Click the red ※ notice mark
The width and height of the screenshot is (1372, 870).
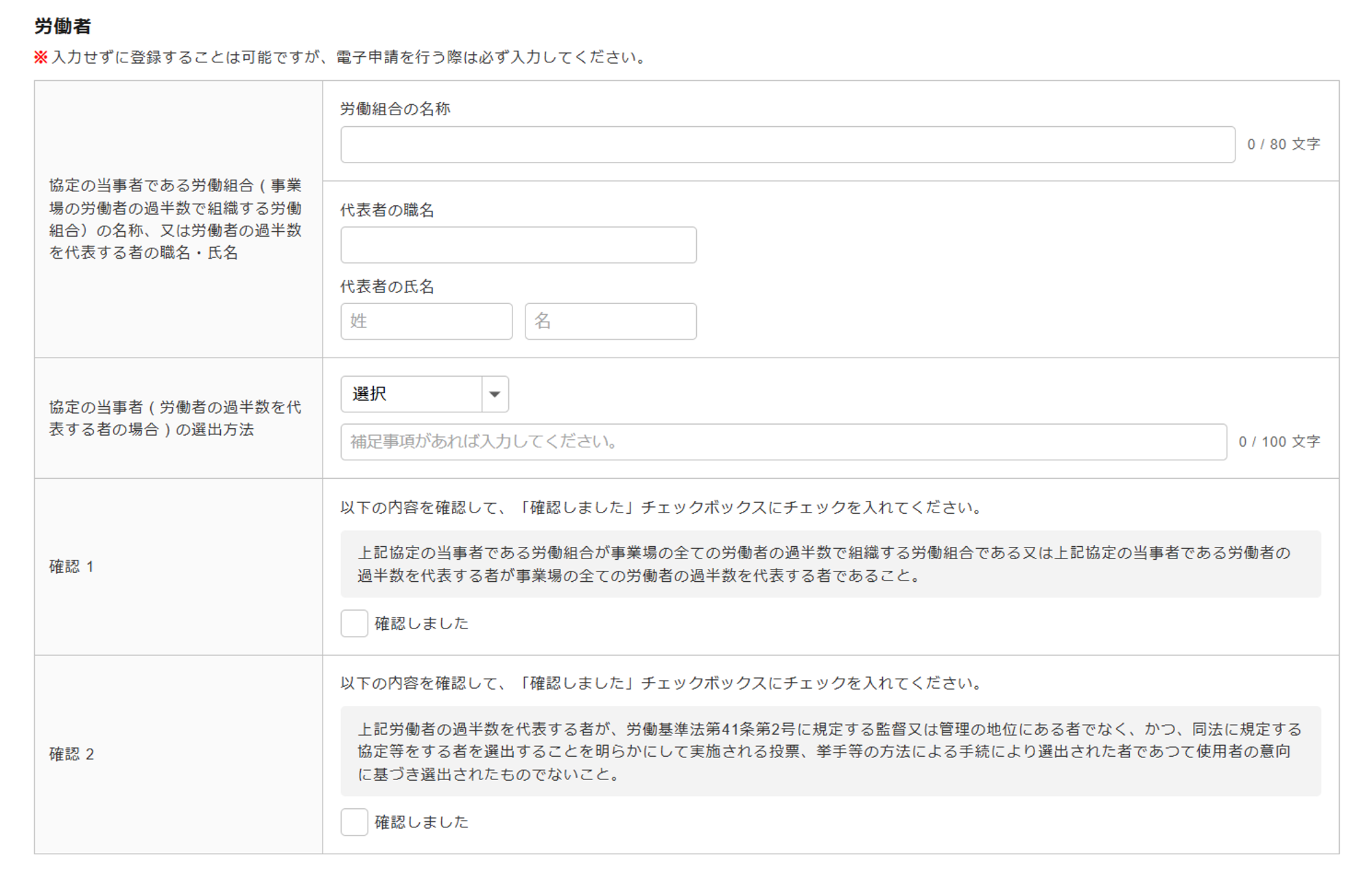(40, 57)
